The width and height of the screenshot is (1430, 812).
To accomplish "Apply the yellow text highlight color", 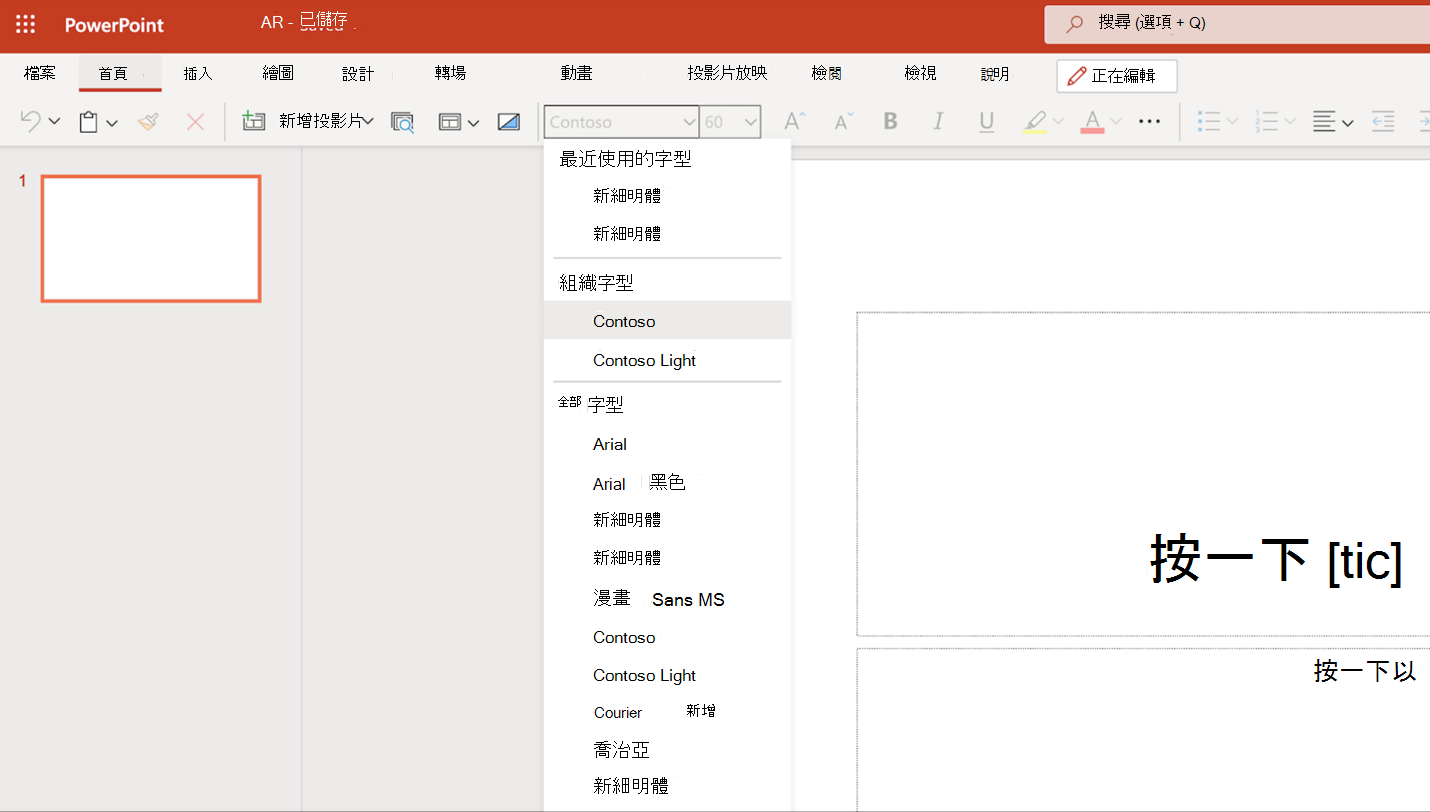I will tap(1035, 122).
